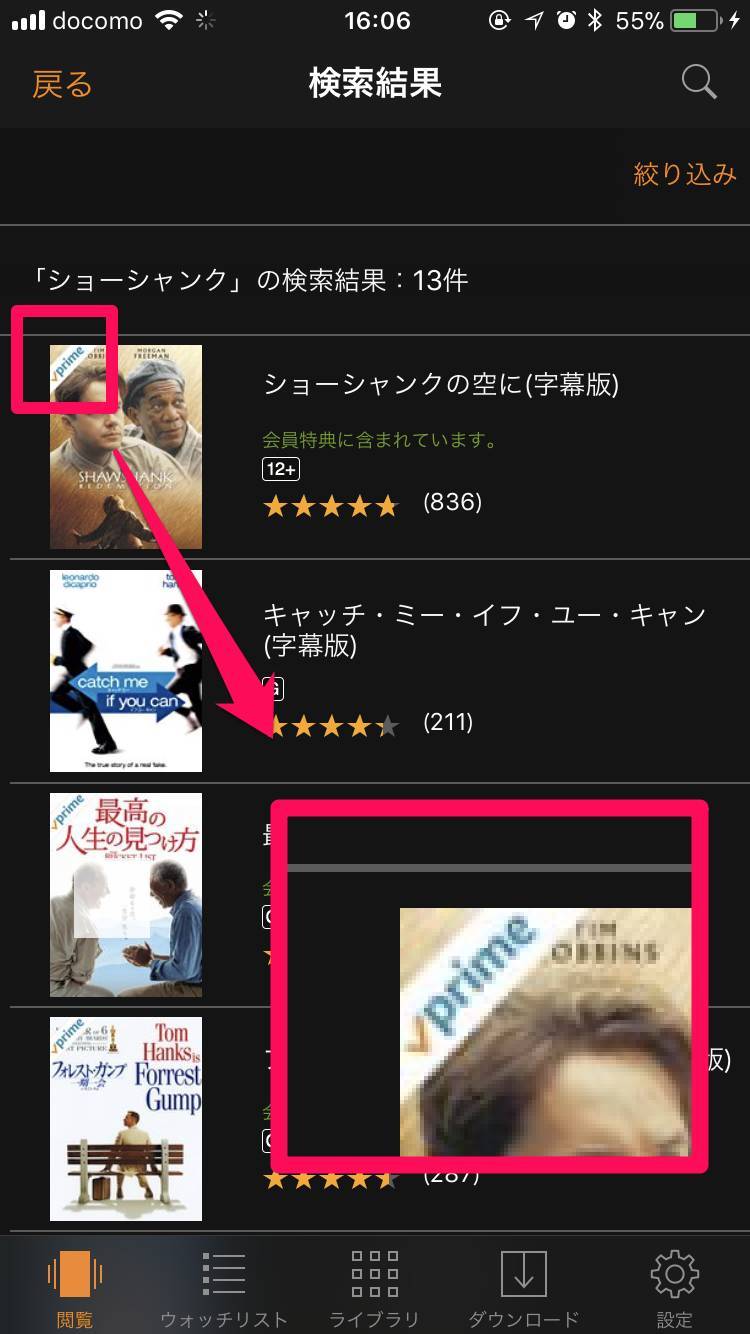The width and height of the screenshot is (750, 1334).
Task: Select ショーシャンクの空に(字幕版) title
Action: tap(441, 384)
